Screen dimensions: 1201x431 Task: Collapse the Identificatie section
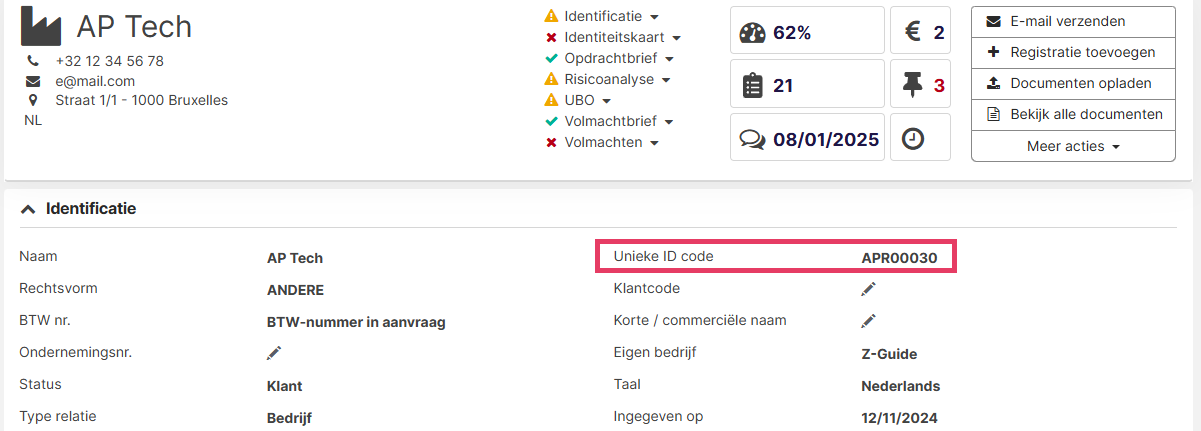(28, 209)
